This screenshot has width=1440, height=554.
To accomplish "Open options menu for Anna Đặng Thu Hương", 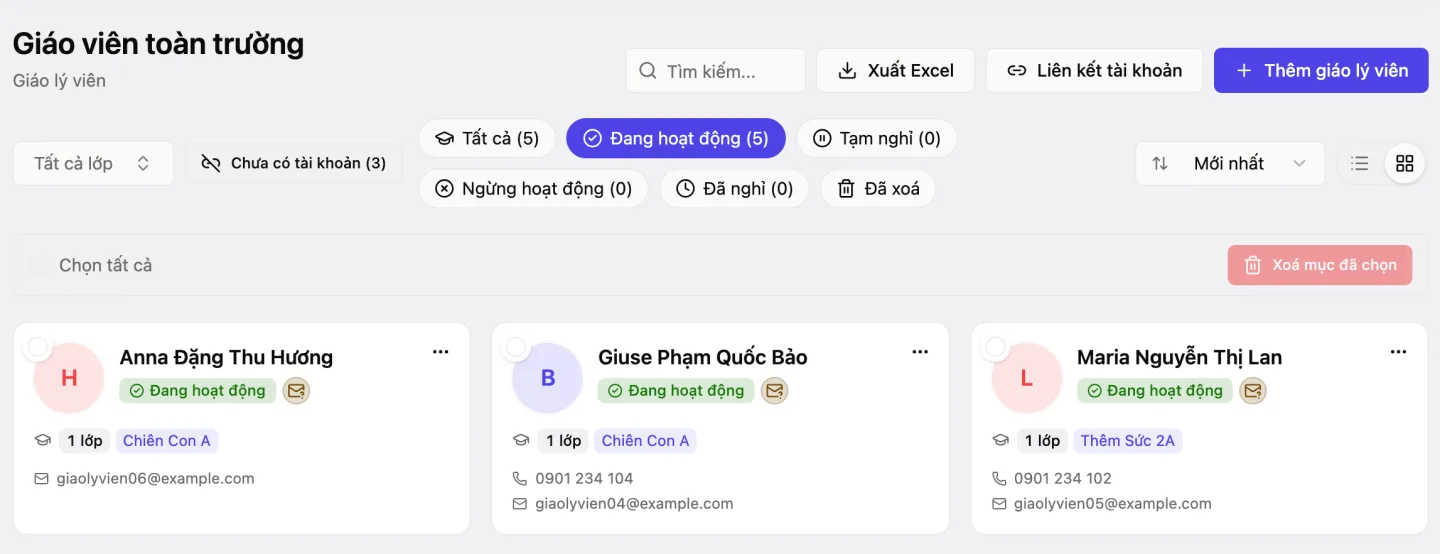I will coord(441,352).
